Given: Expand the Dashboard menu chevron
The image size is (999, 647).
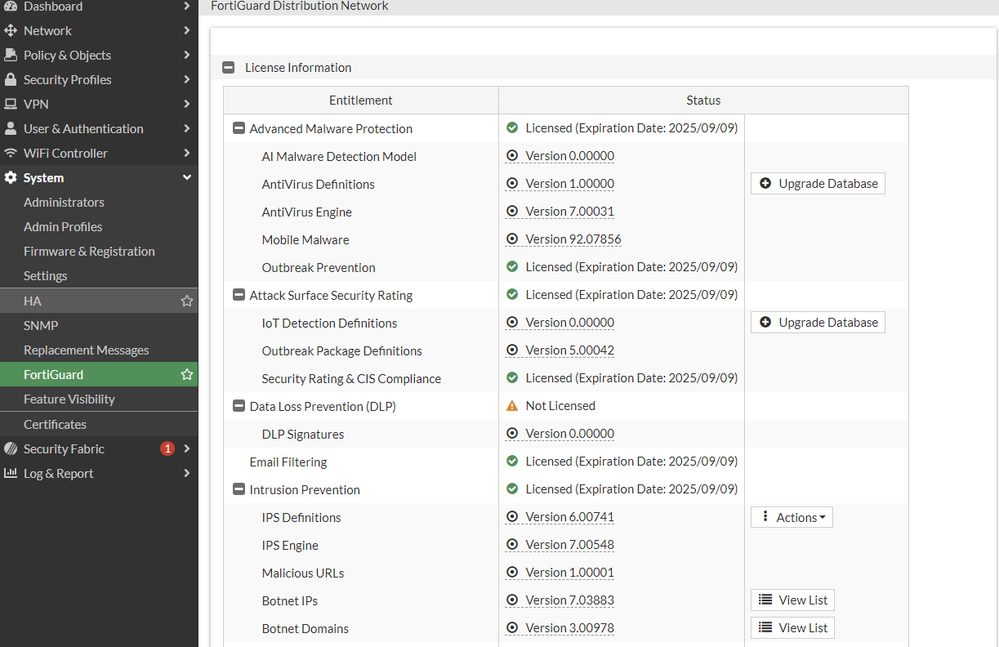Looking at the screenshot, I should coord(187,6).
